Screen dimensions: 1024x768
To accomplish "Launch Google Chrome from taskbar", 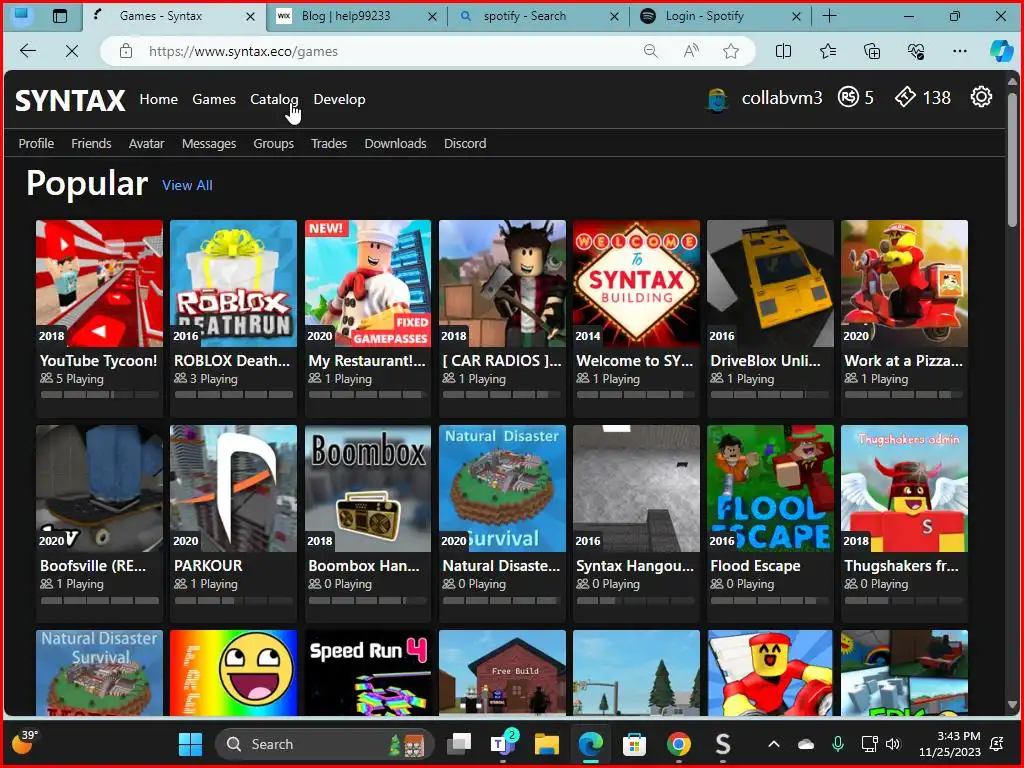I will point(679,744).
